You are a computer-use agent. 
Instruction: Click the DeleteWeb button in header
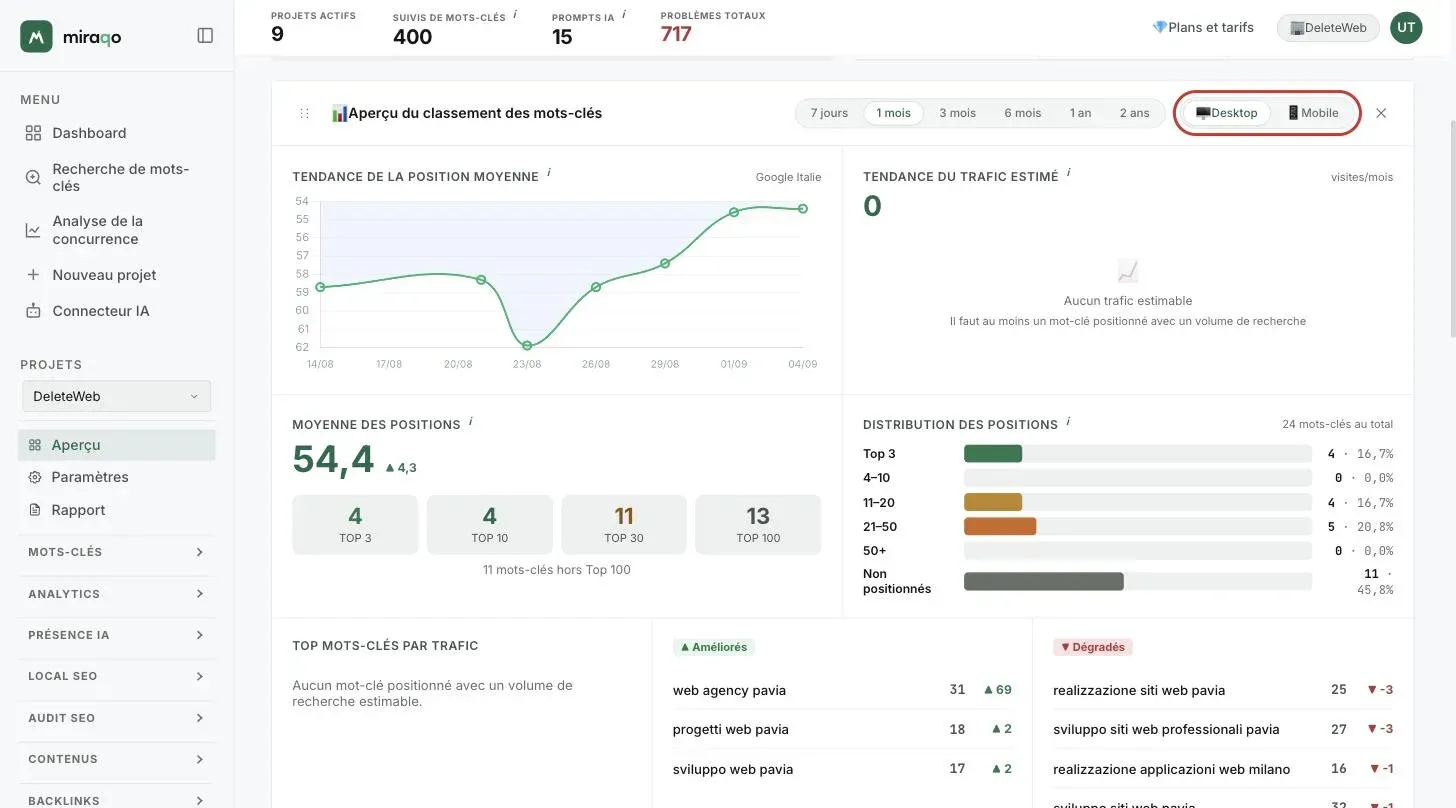[1328, 28]
